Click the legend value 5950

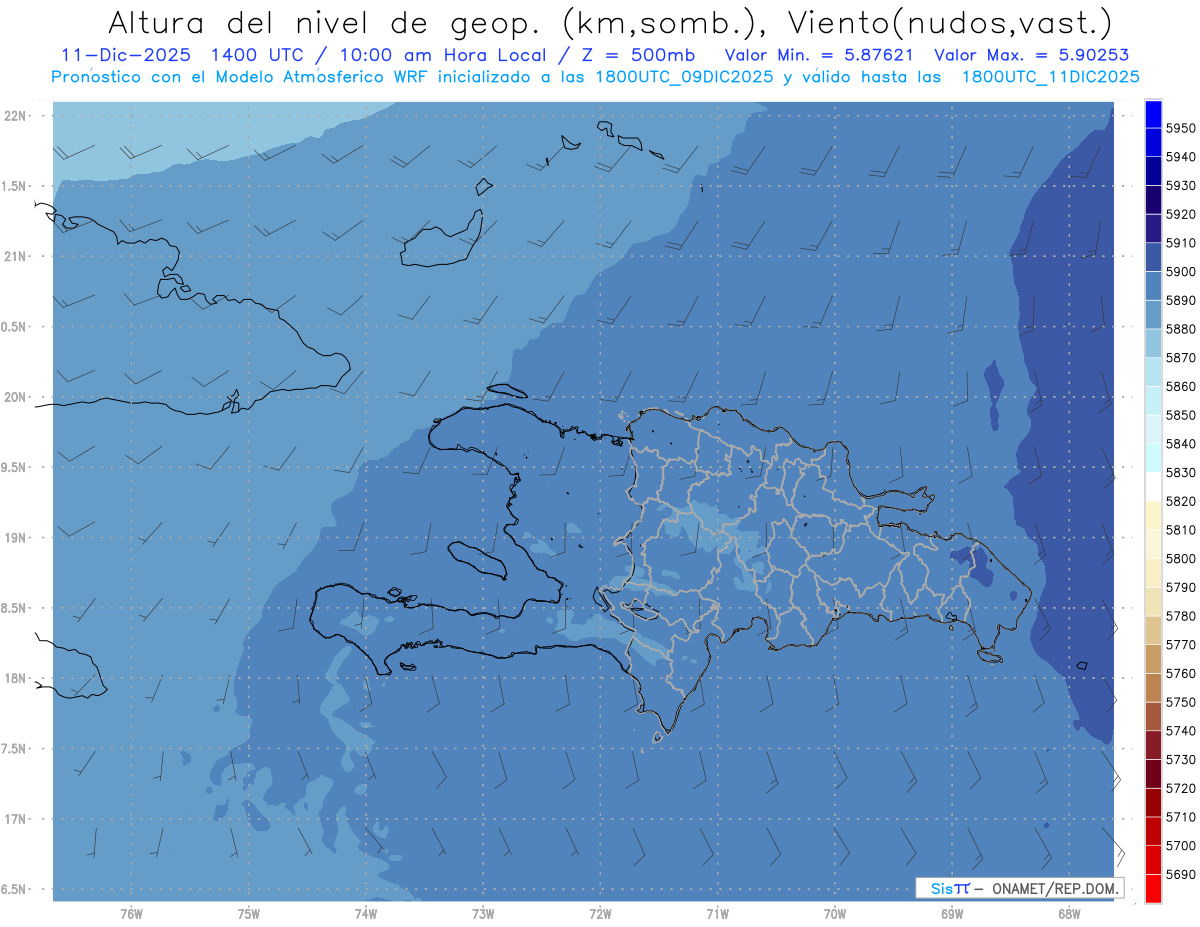click(1181, 128)
